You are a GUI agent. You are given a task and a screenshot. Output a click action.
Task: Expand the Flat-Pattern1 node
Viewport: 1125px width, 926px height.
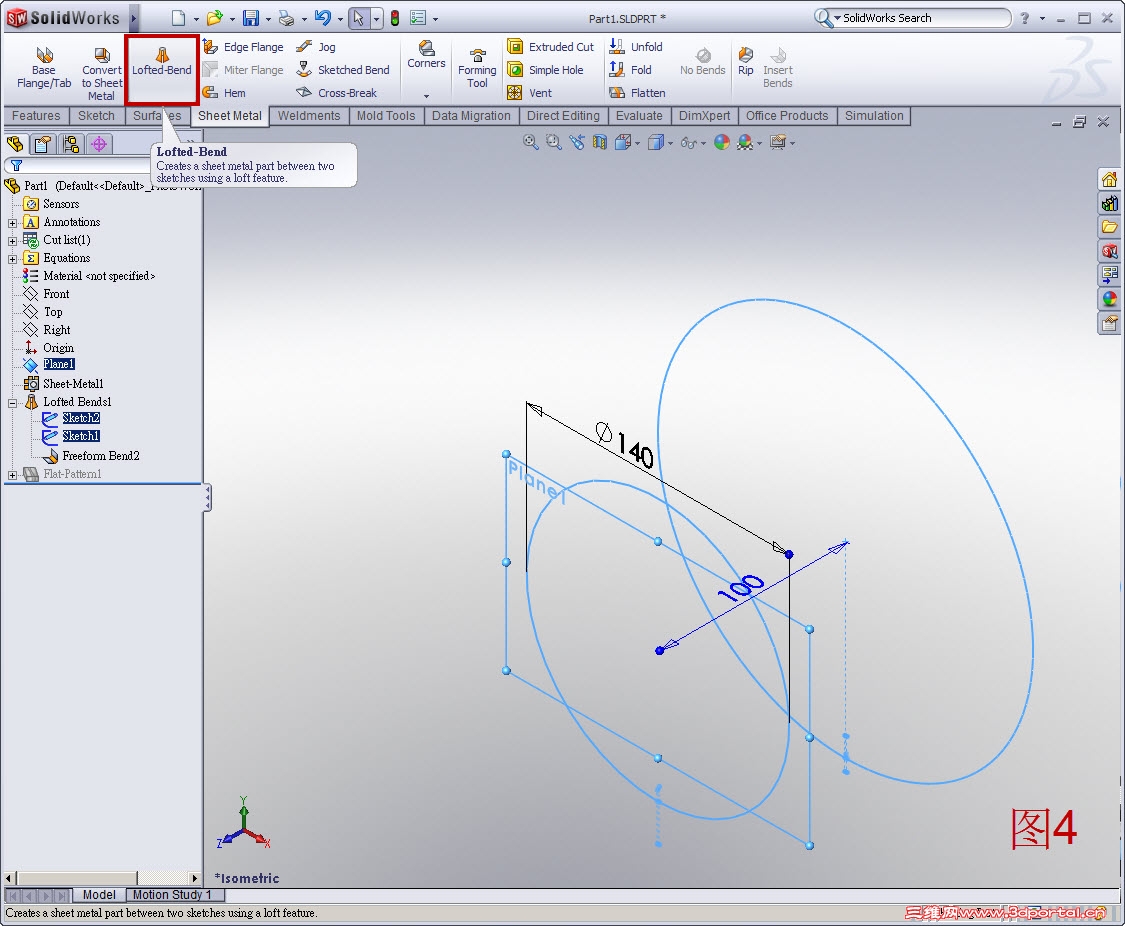[12, 475]
